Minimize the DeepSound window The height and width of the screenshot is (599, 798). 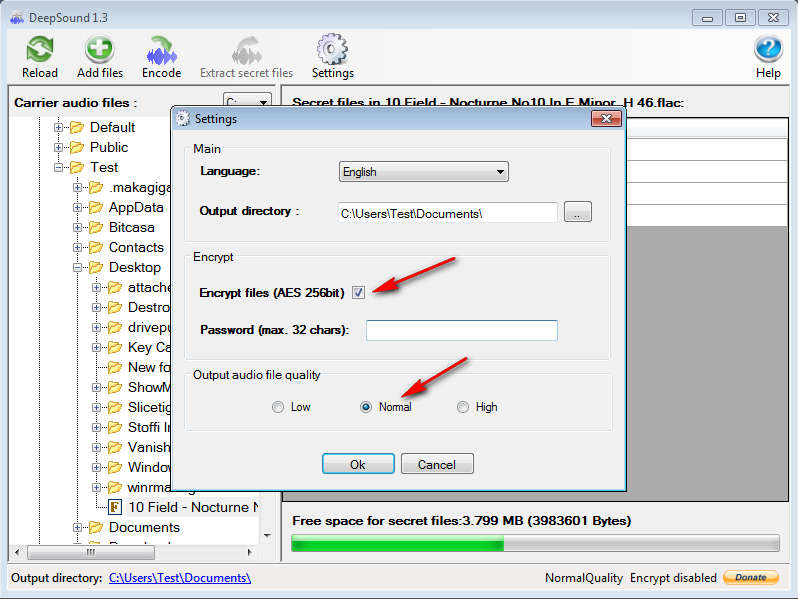pyautogui.click(x=707, y=18)
